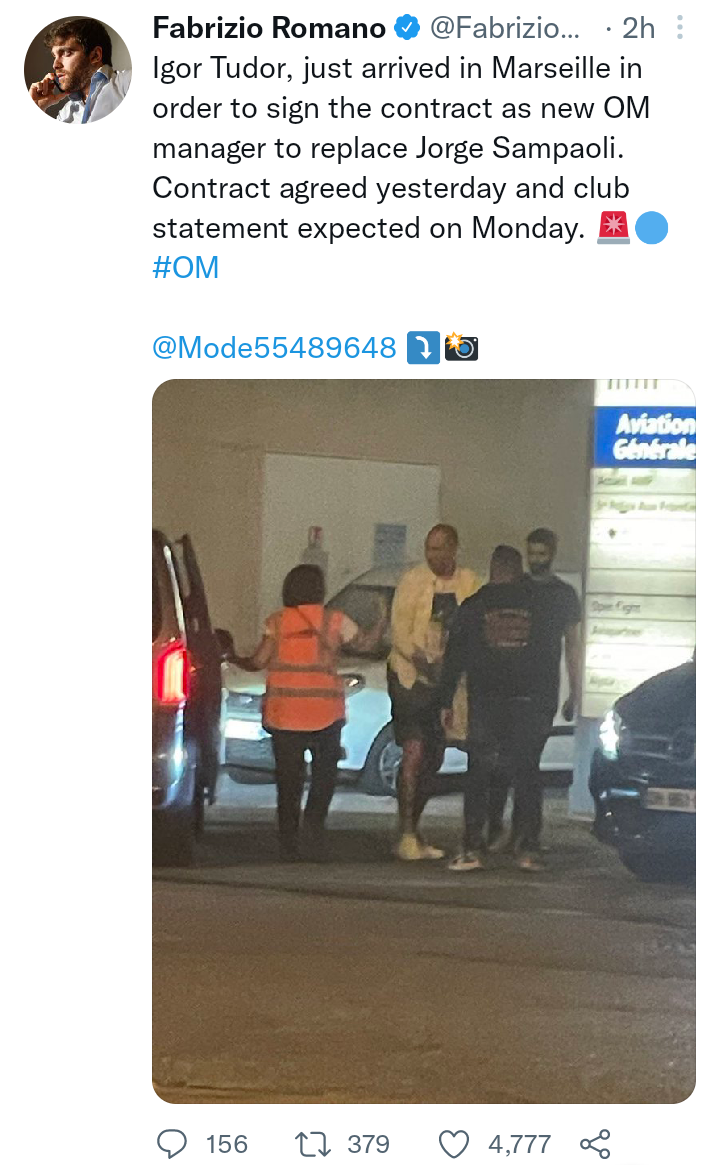Click the reply speech bubble icon
The height and width of the screenshot is (1165, 720).
[172, 1143]
